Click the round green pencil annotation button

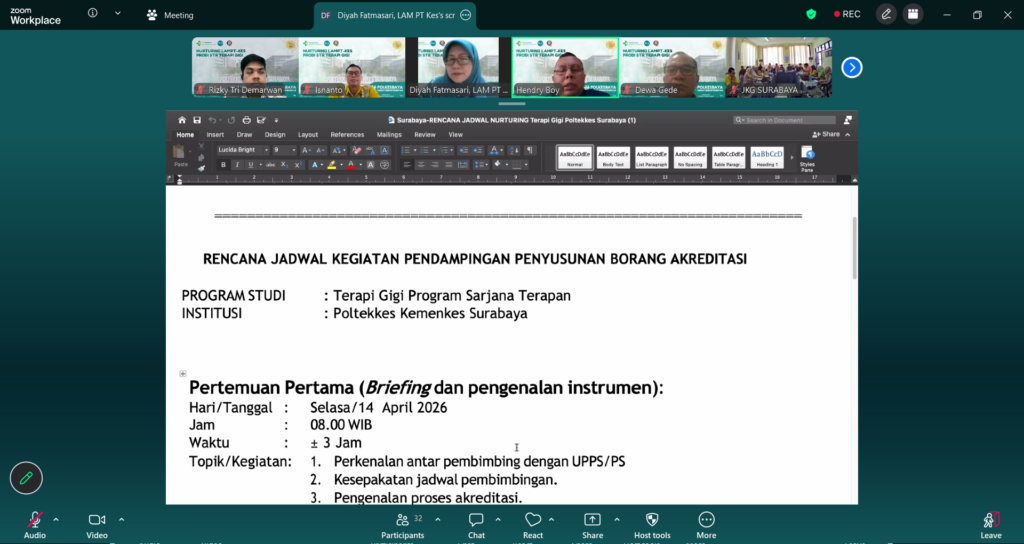tap(26, 478)
